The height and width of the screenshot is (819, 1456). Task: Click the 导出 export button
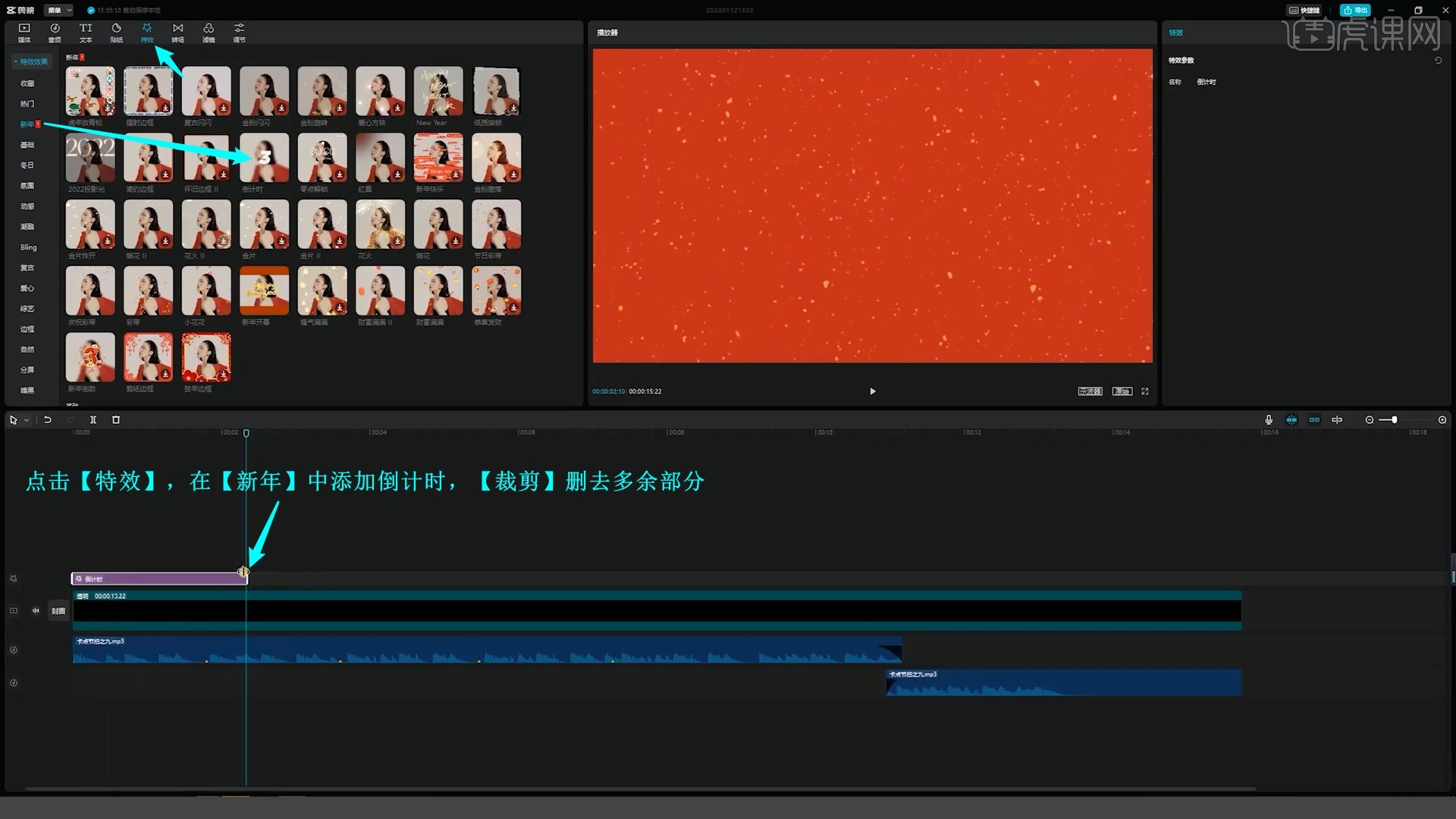1355,10
